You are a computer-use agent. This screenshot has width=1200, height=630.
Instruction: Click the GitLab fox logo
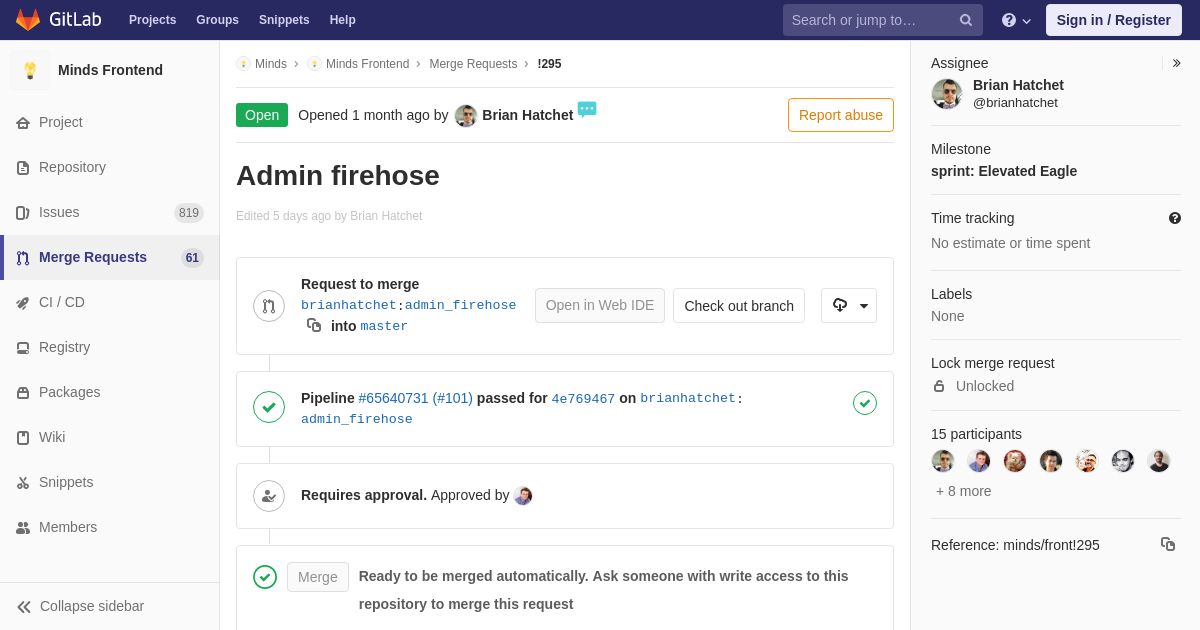(28, 20)
